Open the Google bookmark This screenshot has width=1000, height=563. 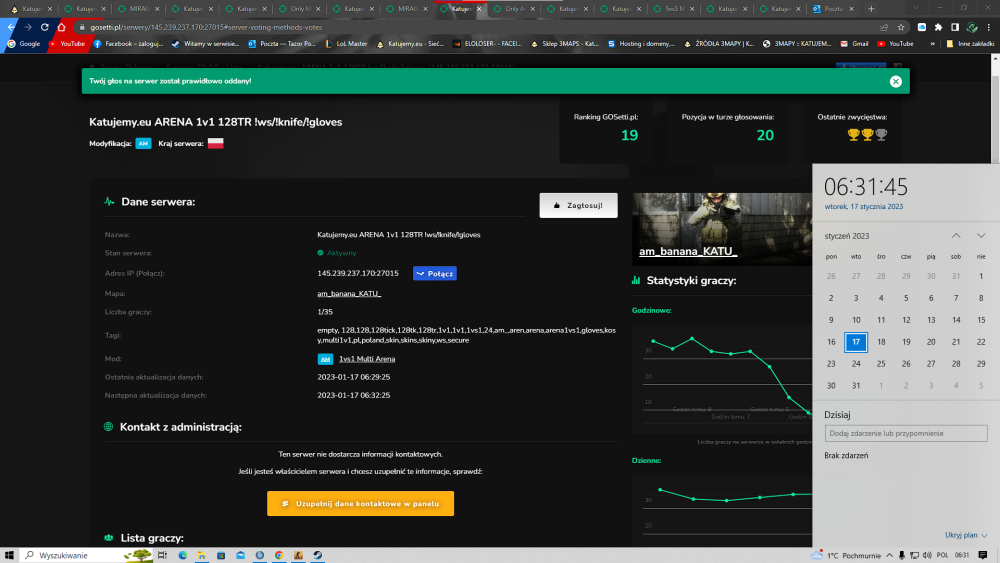pyautogui.click(x=24, y=44)
